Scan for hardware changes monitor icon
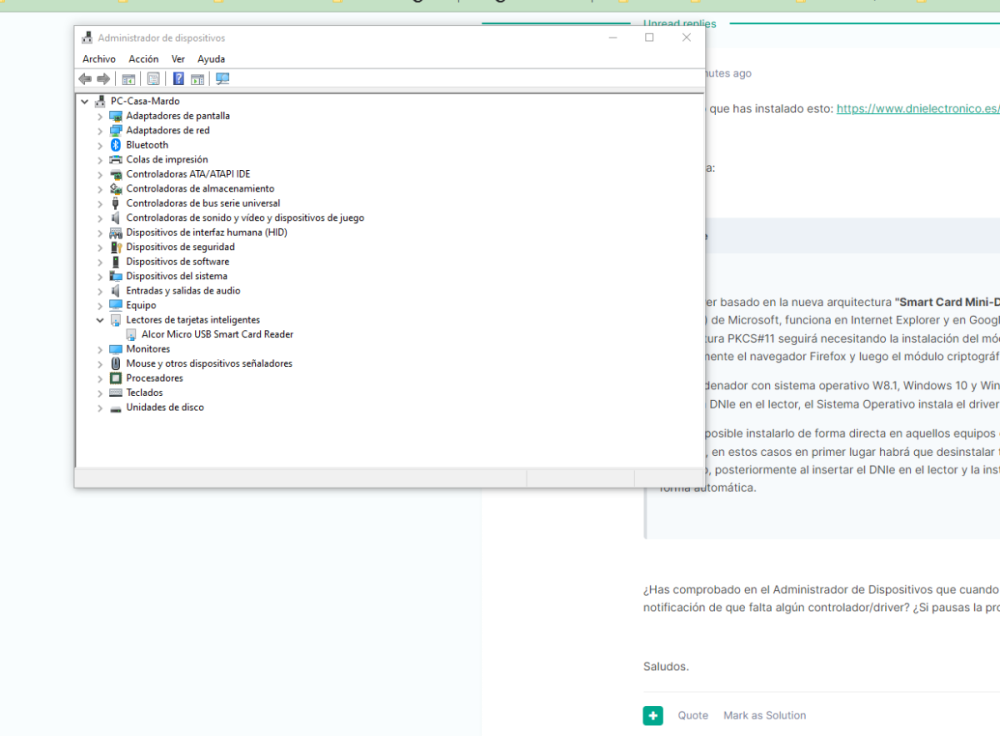1000x736 pixels. pos(223,79)
